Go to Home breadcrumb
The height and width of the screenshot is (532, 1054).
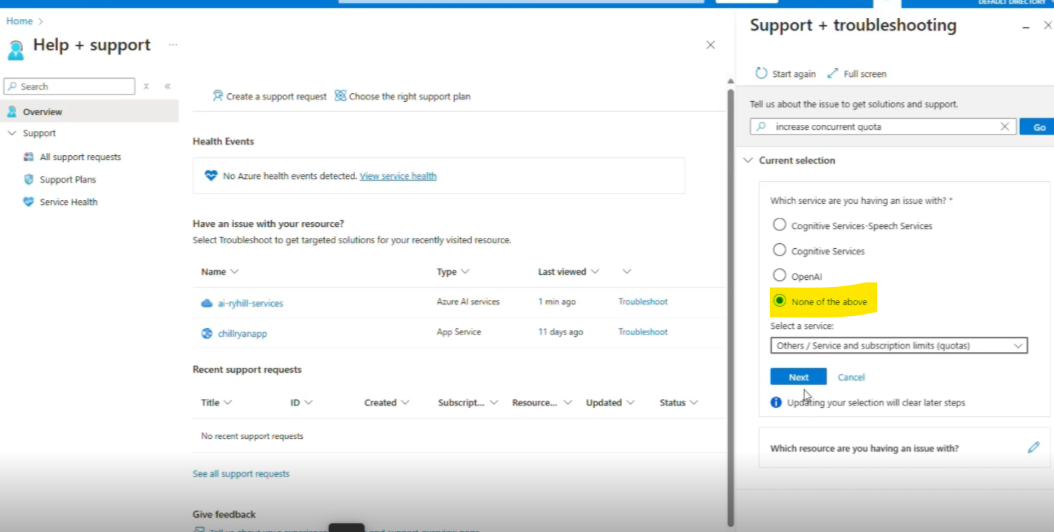tap(19, 21)
